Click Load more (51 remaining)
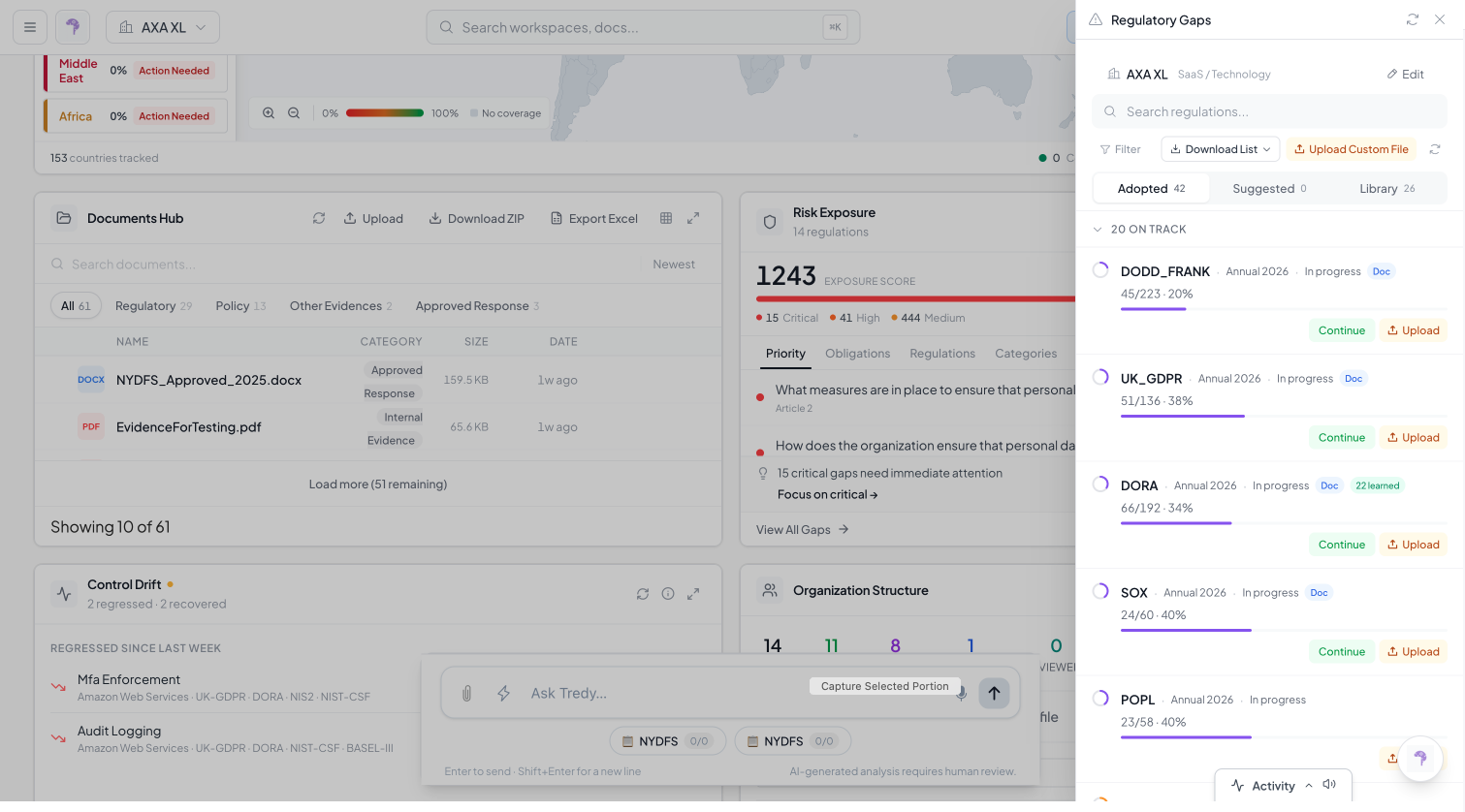 (378, 484)
